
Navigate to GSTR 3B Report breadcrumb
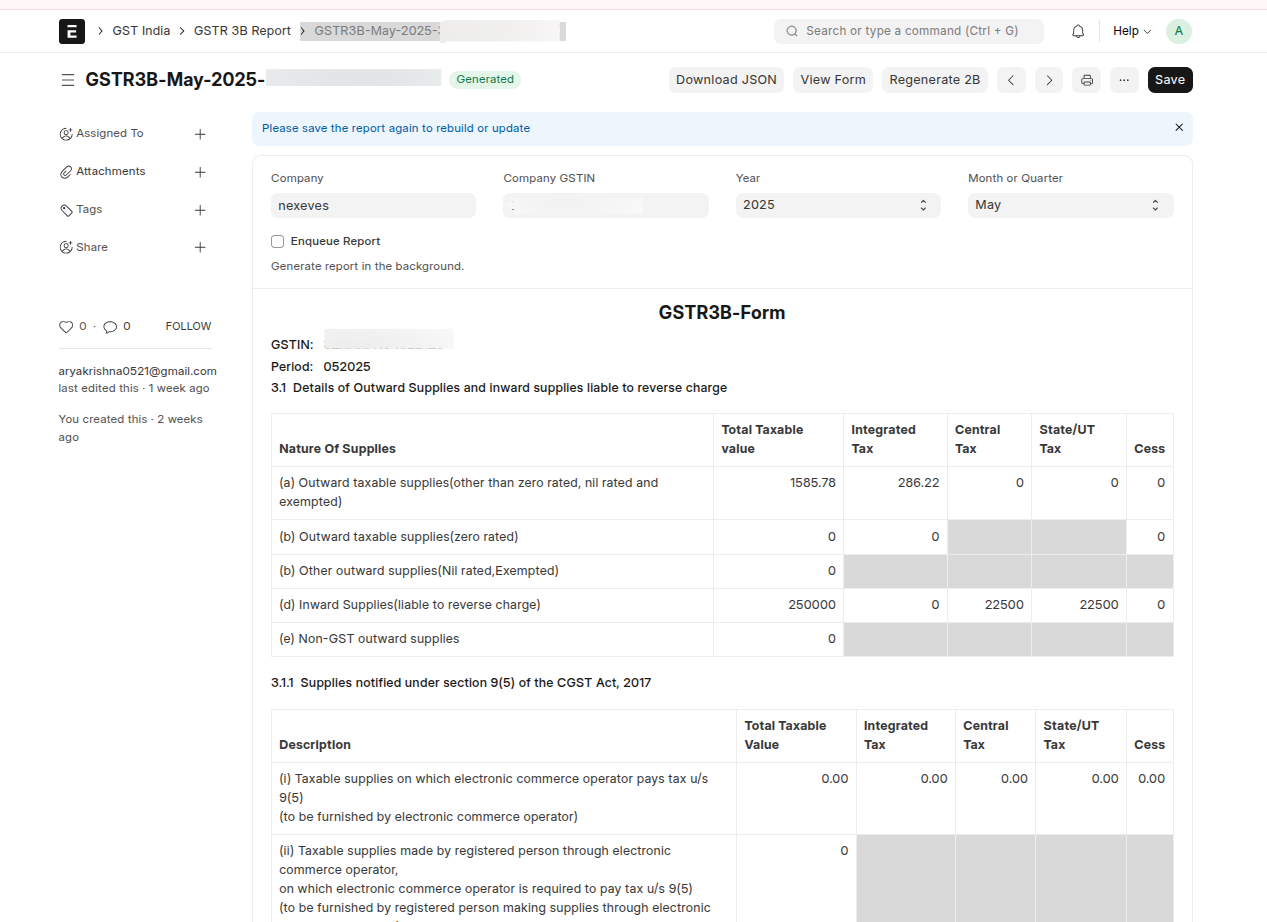pos(242,31)
